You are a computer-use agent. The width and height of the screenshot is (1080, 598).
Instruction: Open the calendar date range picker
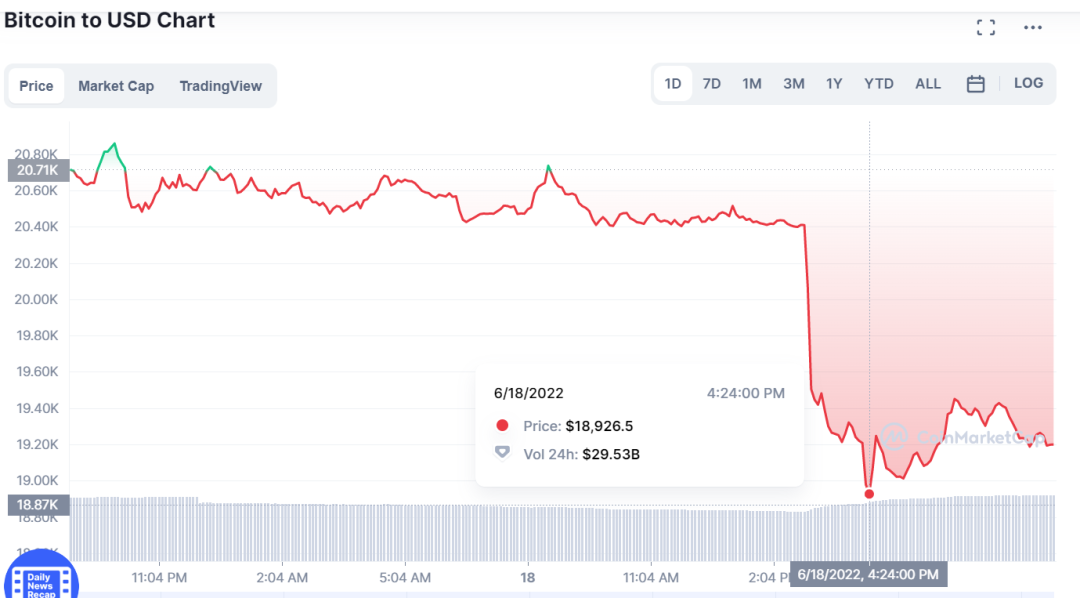point(976,84)
